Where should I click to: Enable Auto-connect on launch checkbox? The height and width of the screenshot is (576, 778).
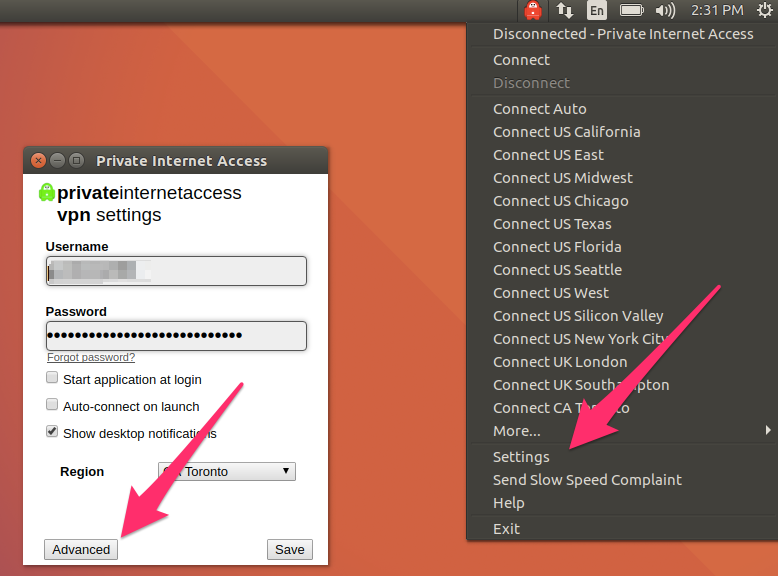tap(52, 404)
